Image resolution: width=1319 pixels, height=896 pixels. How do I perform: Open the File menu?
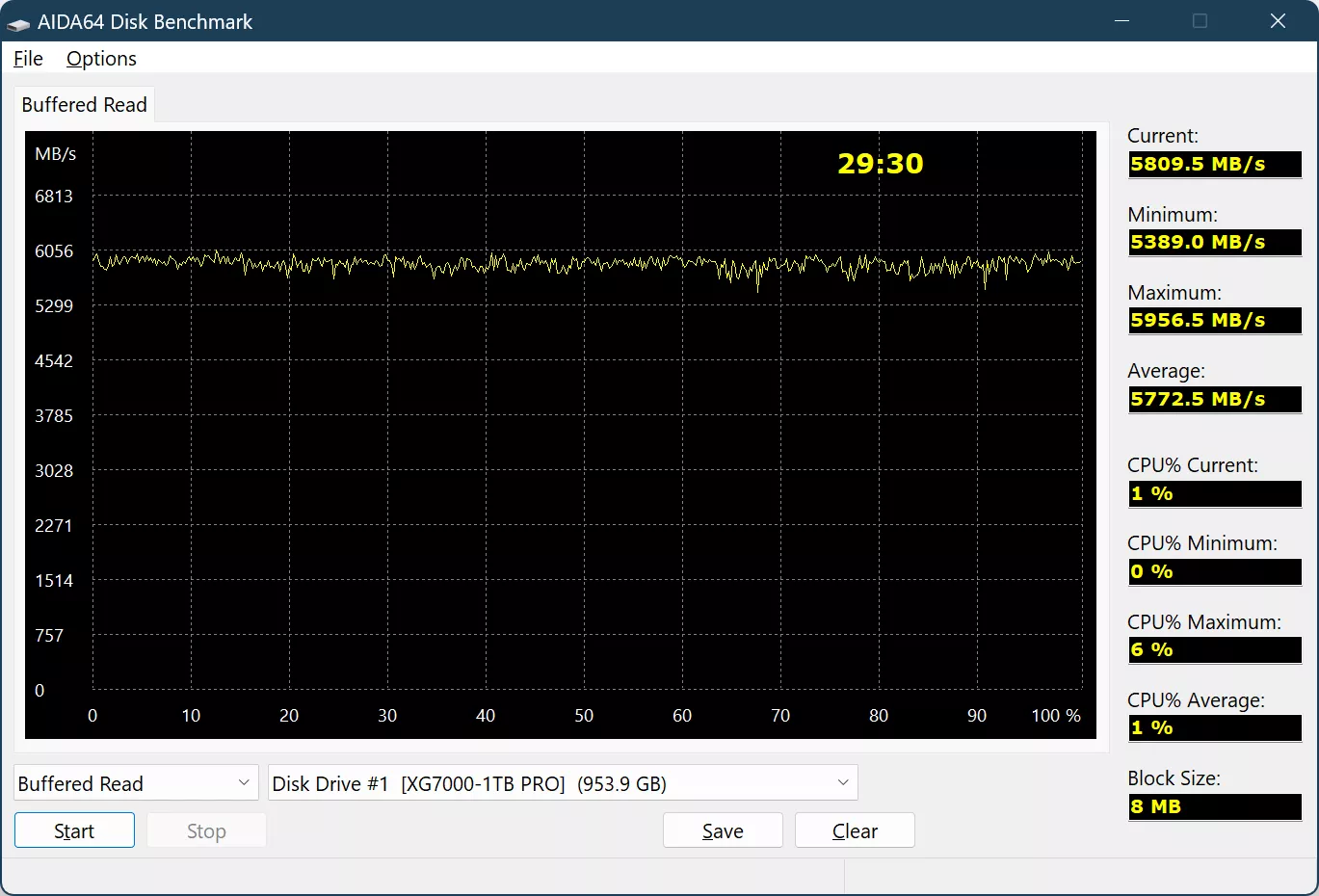28,59
